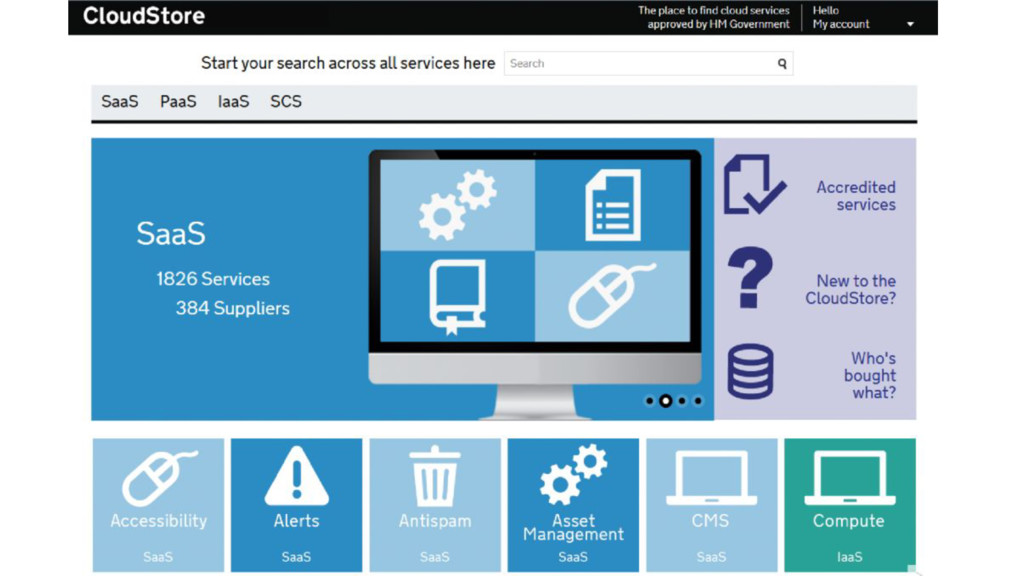Image resolution: width=1024 pixels, height=576 pixels.
Task: Click the My account text
Action: (840, 24)
